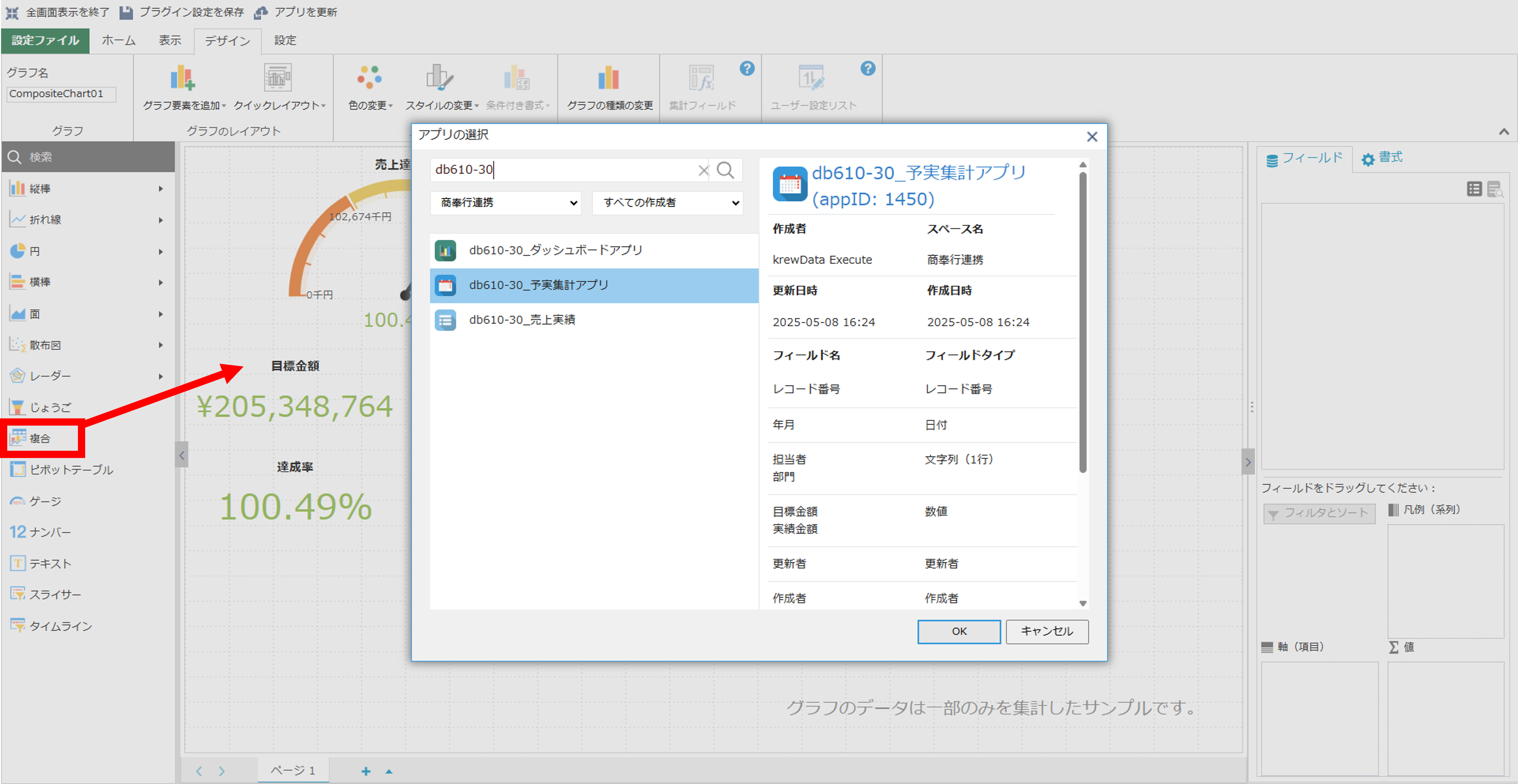Switch to the 表示 tab
Screen dimensions: 1518x784
170,41
